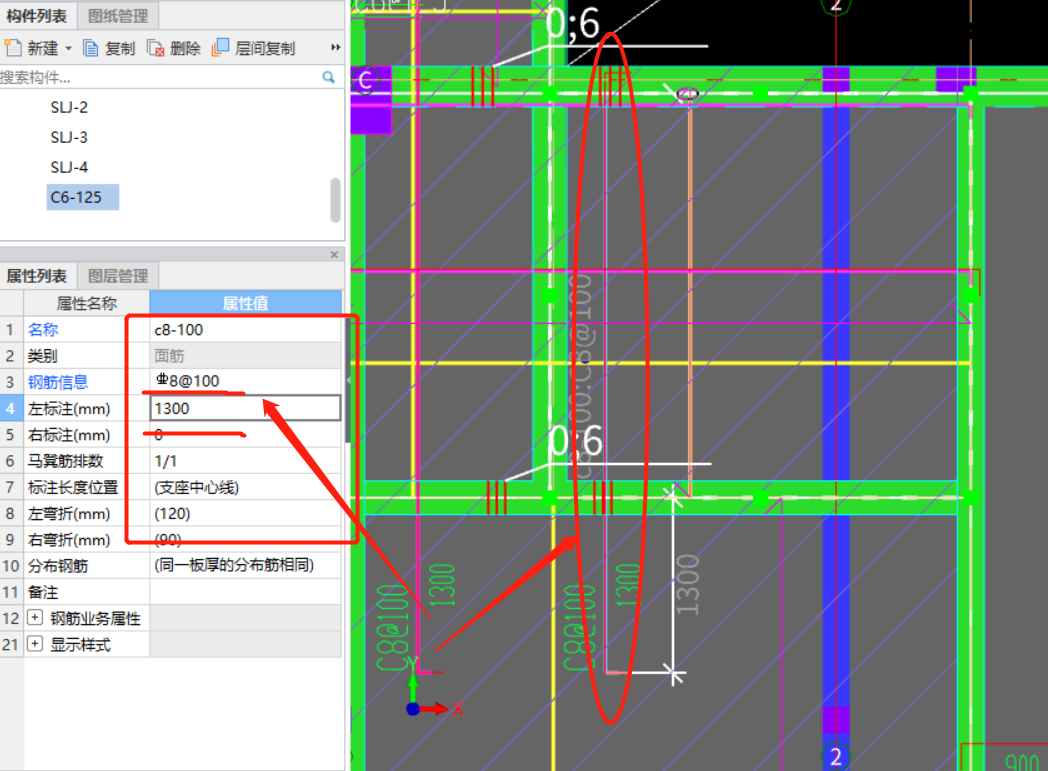This screenshot has height=771, width=1048.
Task: Click the 左标注 value 1300 field
Action: click(x=245, y=408)
